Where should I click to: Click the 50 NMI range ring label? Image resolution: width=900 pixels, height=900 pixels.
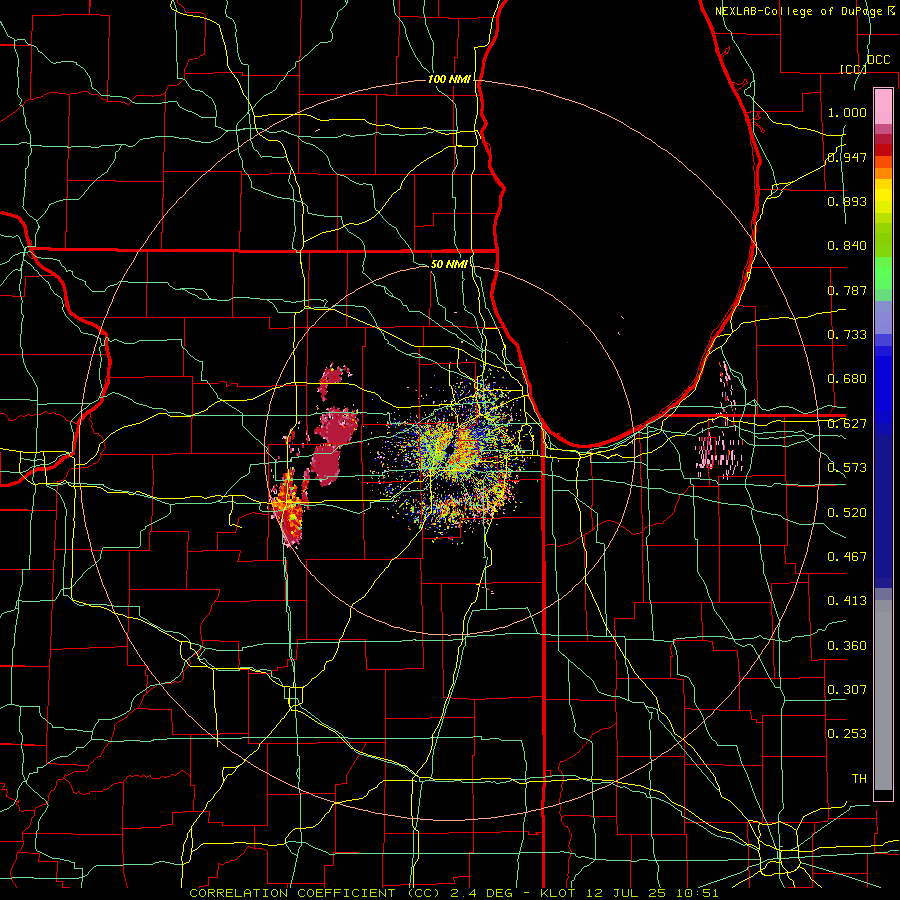click(449, 264)
